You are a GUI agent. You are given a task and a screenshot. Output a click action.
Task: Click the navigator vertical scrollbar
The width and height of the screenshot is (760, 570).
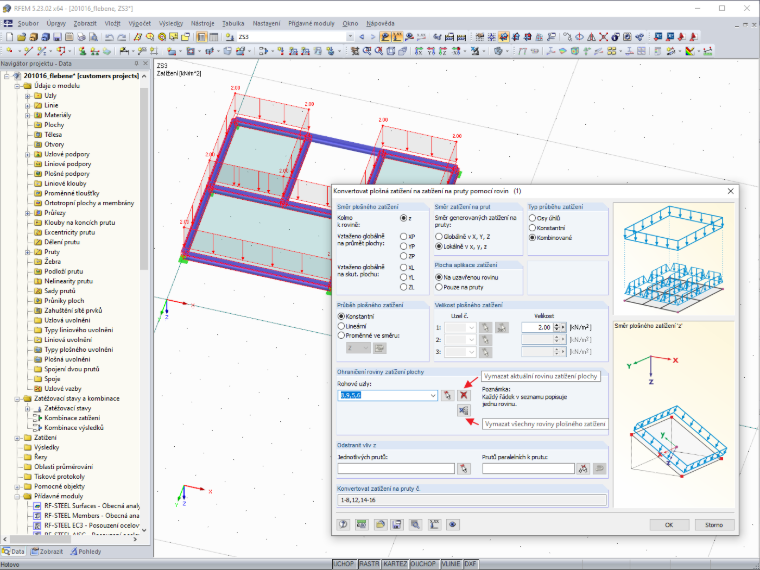tap(144, 179)
